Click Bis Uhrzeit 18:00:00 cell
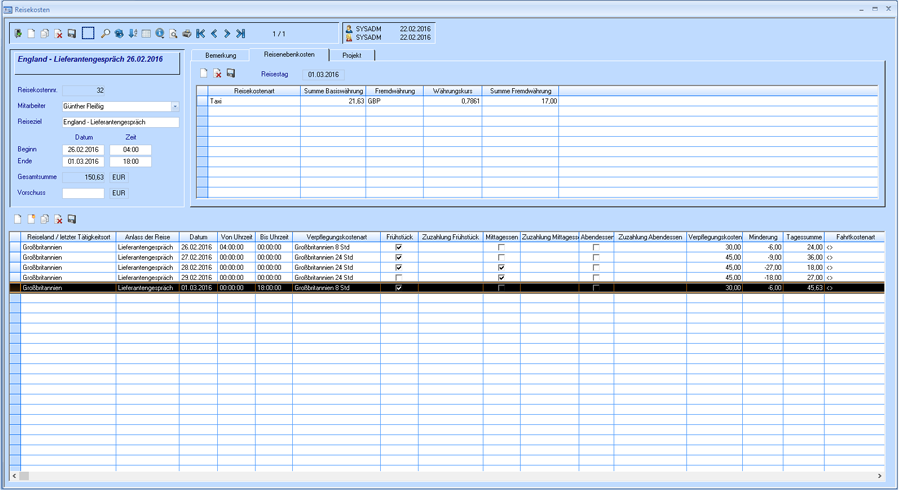900x490 pixels. click(x=274, y=288)
